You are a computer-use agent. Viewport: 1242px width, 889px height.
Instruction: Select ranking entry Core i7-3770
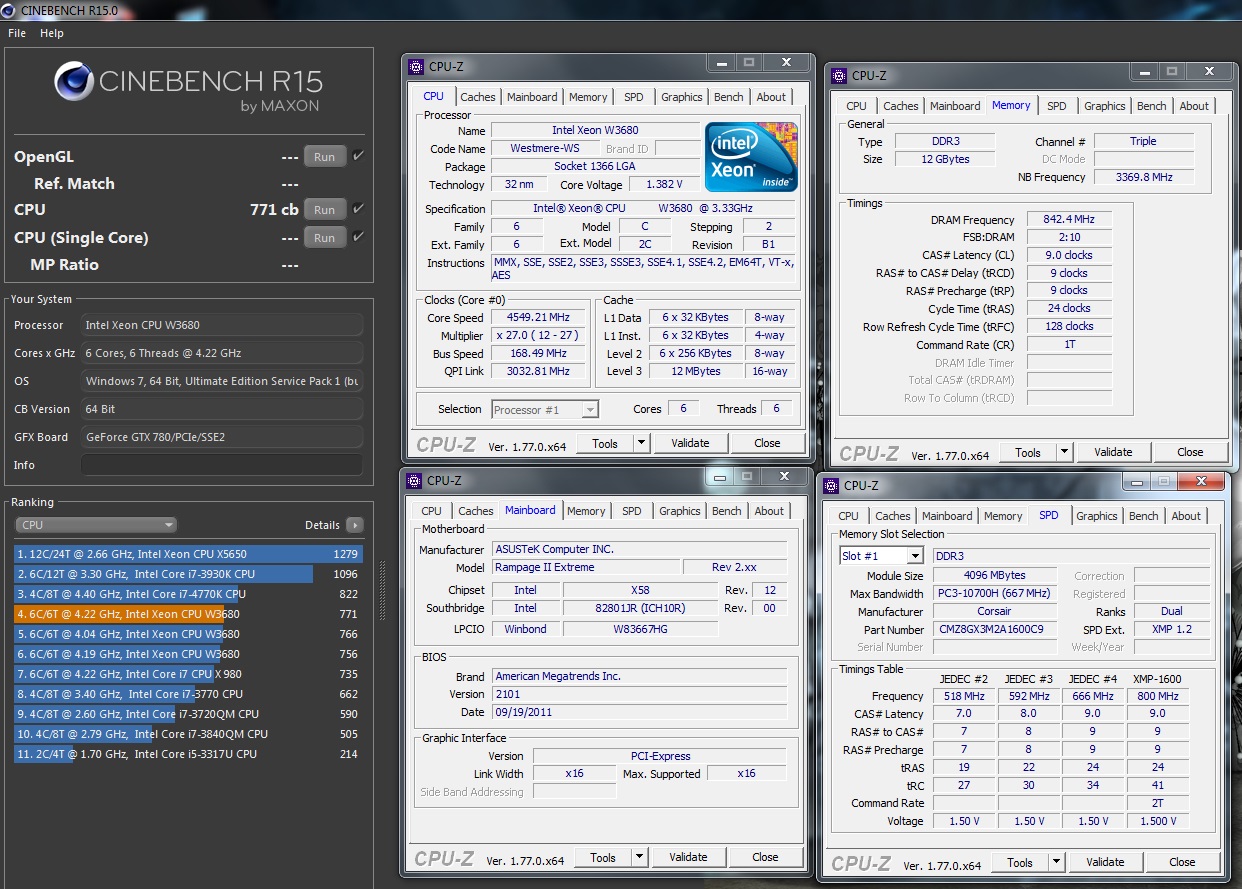tap(188, 694)
